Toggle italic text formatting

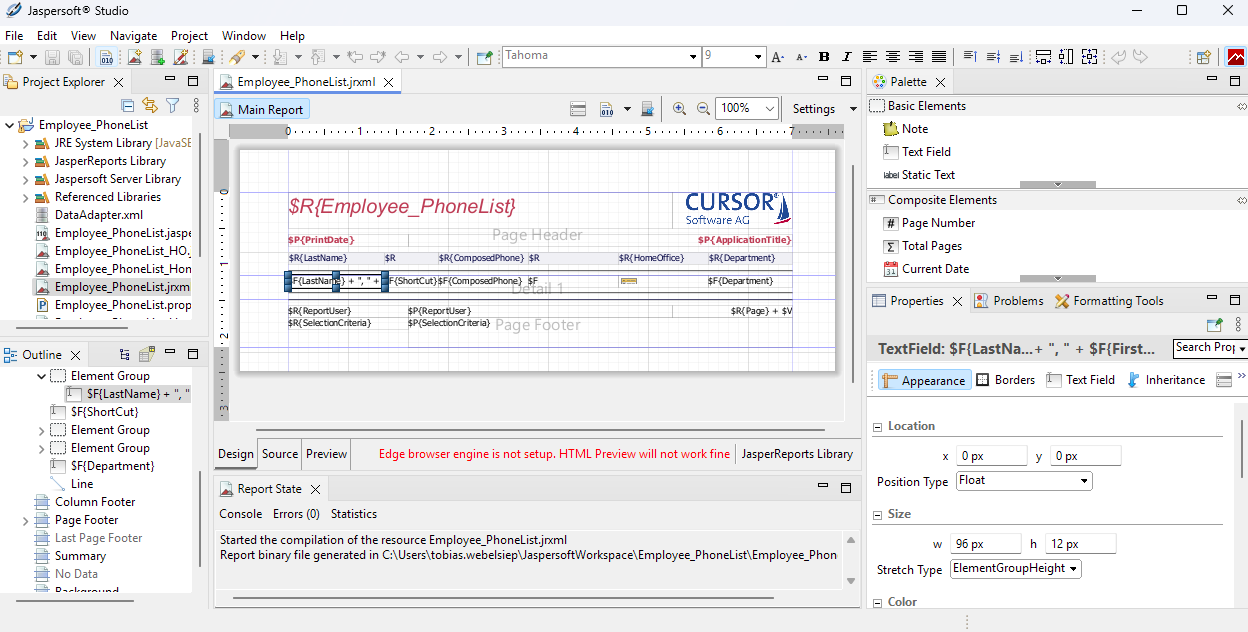[x=846, y=57]
